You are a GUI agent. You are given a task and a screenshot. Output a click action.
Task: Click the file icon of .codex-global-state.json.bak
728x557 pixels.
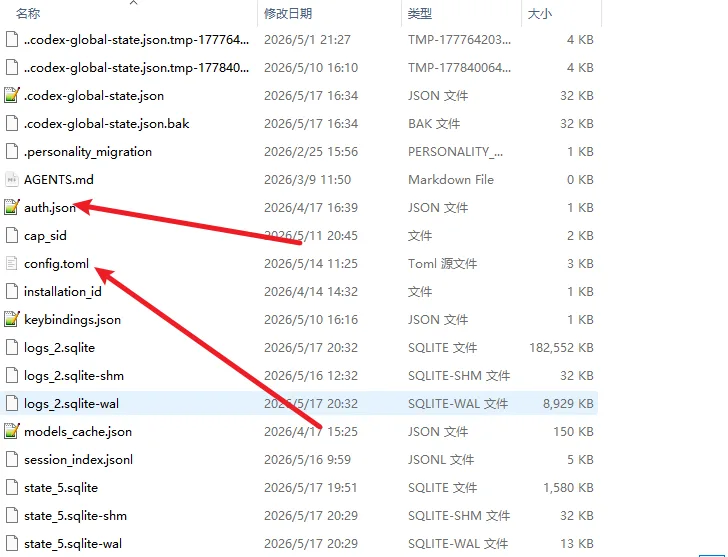coord(12,123)
